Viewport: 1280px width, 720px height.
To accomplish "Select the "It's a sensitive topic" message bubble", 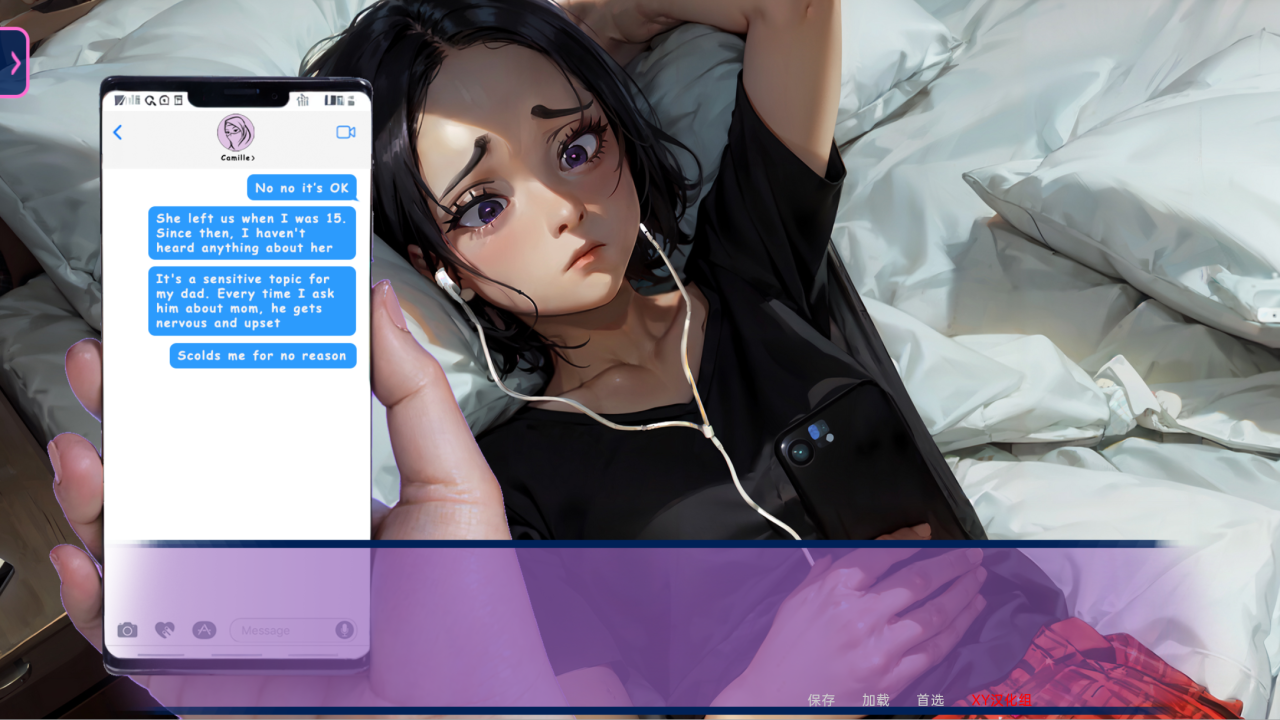I will [x=252, y=301].
